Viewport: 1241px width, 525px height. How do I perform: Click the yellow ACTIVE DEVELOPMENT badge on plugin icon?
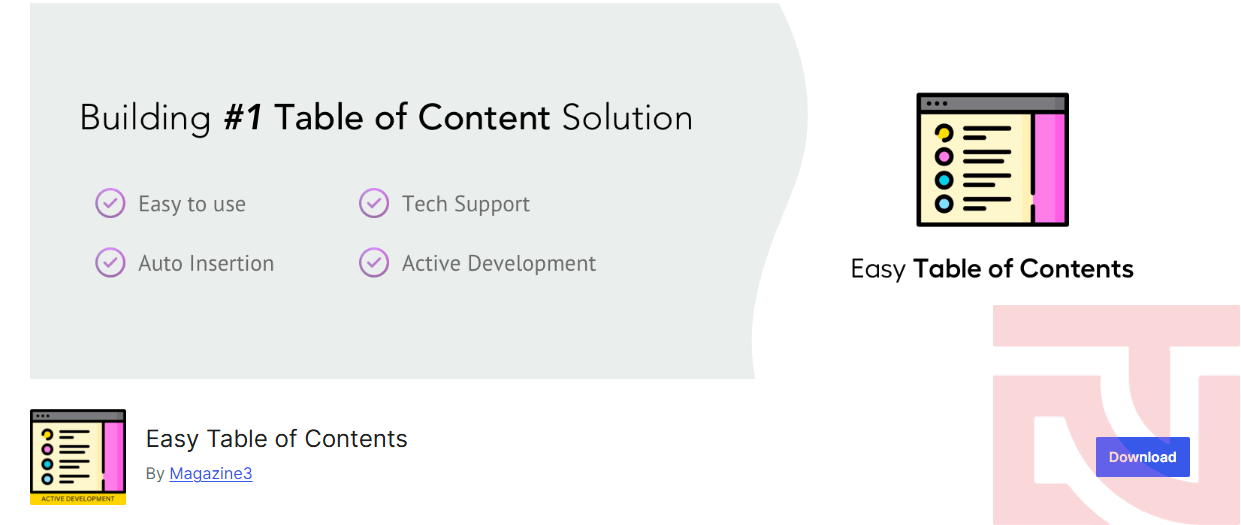point(78,498)
